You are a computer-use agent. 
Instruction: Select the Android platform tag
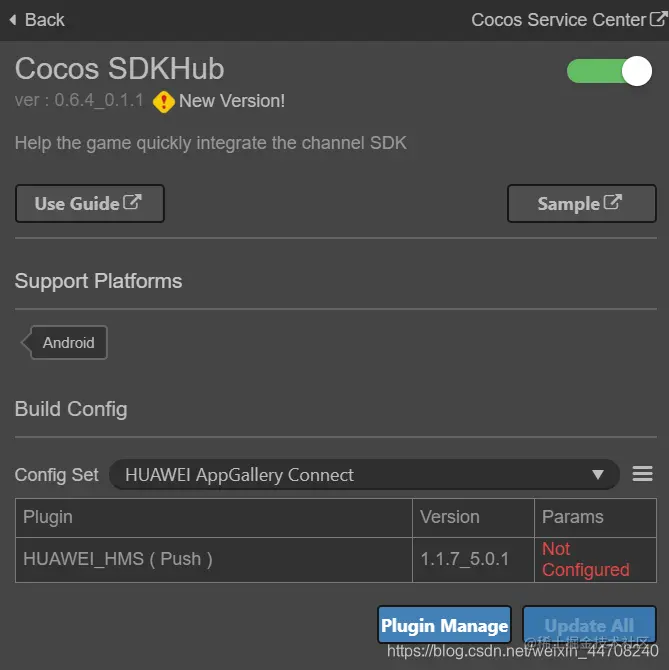pyautogui.click(x=64, y=342)
